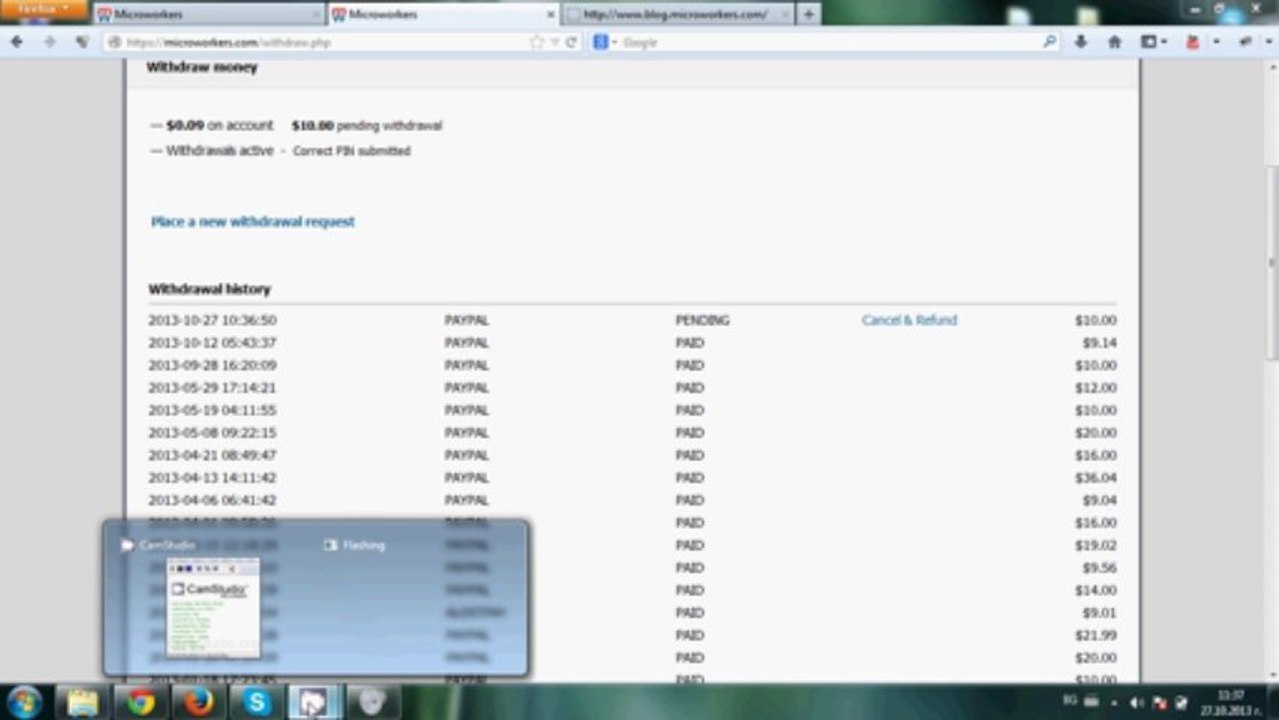Click the BG language indicator in tray
Image resolution: width=1279 pixels, height=720 pixels.
point(1070,701)
